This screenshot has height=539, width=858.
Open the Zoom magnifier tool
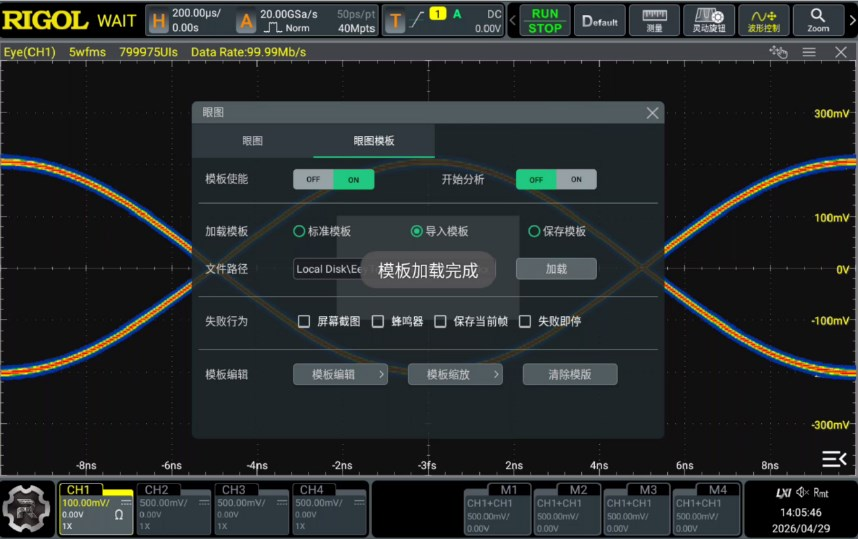(818, 20)
